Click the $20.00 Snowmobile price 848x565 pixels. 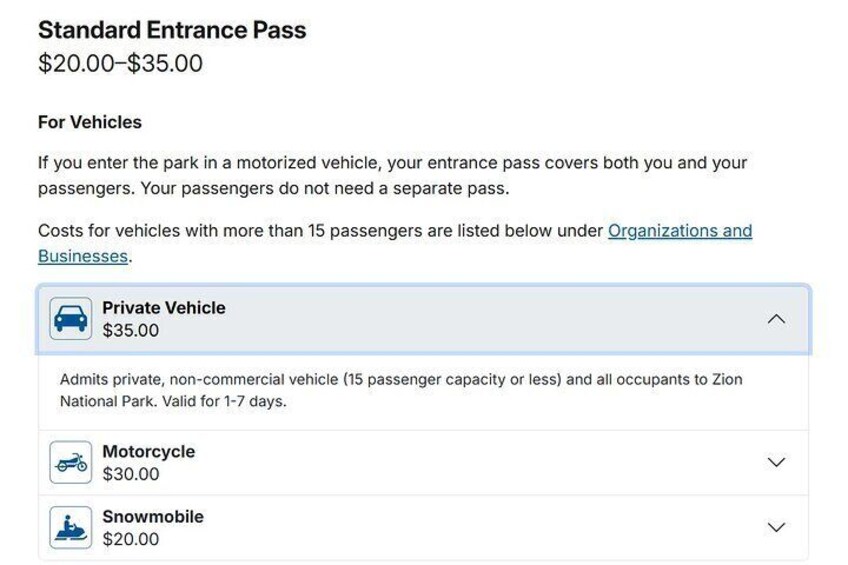(x=130, y=540)
